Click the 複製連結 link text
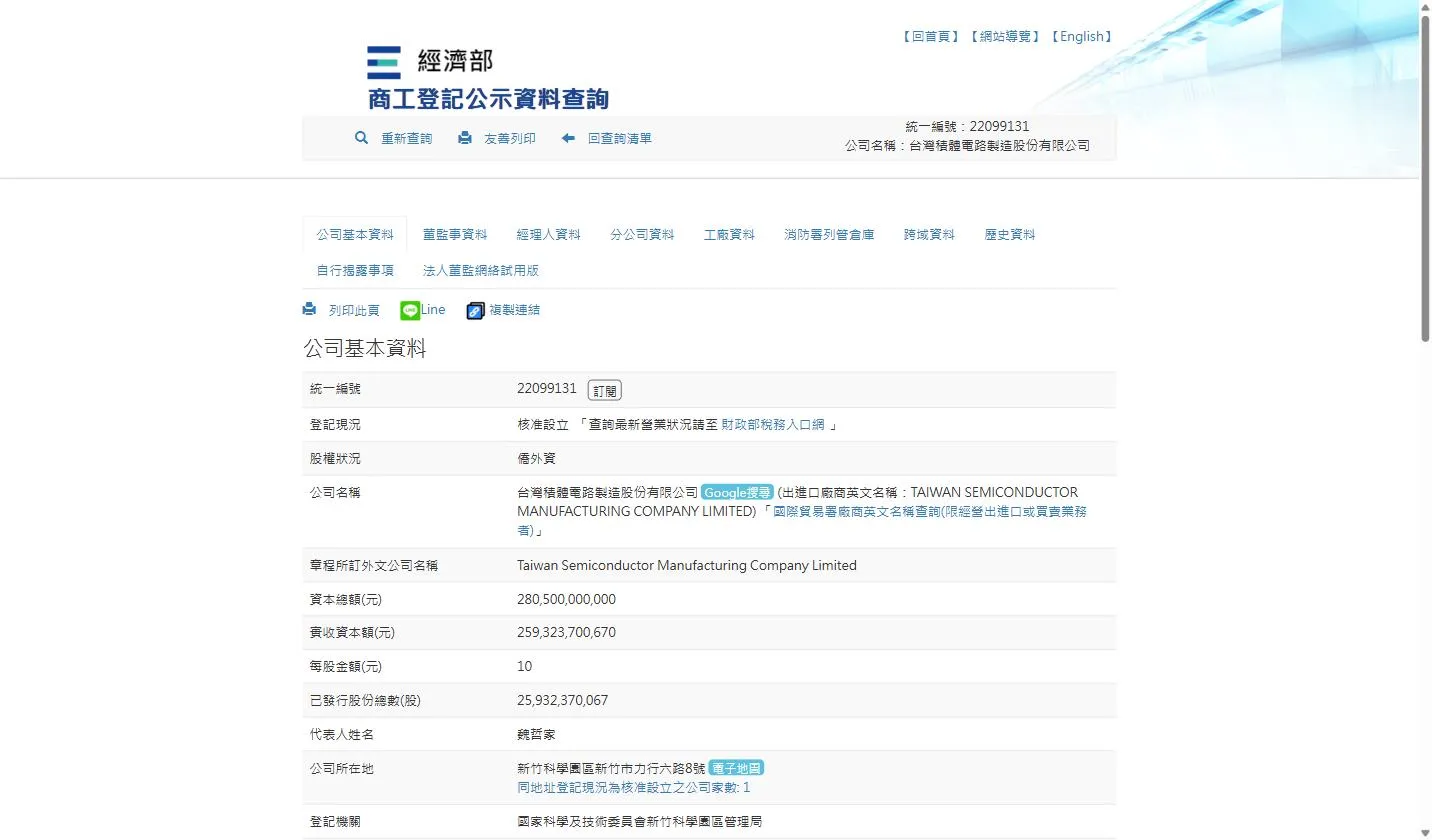The height and width of the screenshot is (840, 1432). pos(514,310)
